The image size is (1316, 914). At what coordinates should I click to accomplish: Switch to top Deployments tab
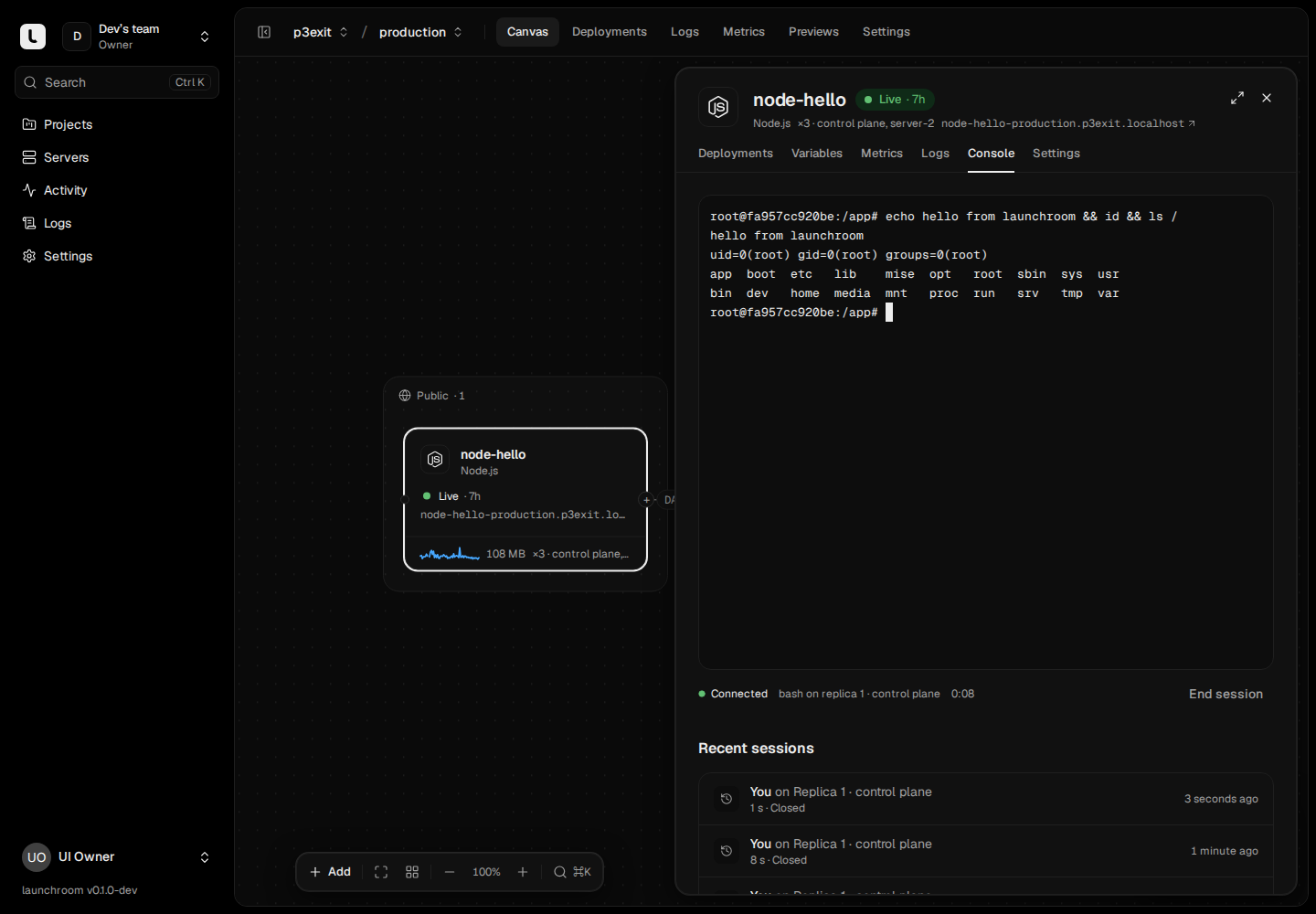[x=610, y=32]
